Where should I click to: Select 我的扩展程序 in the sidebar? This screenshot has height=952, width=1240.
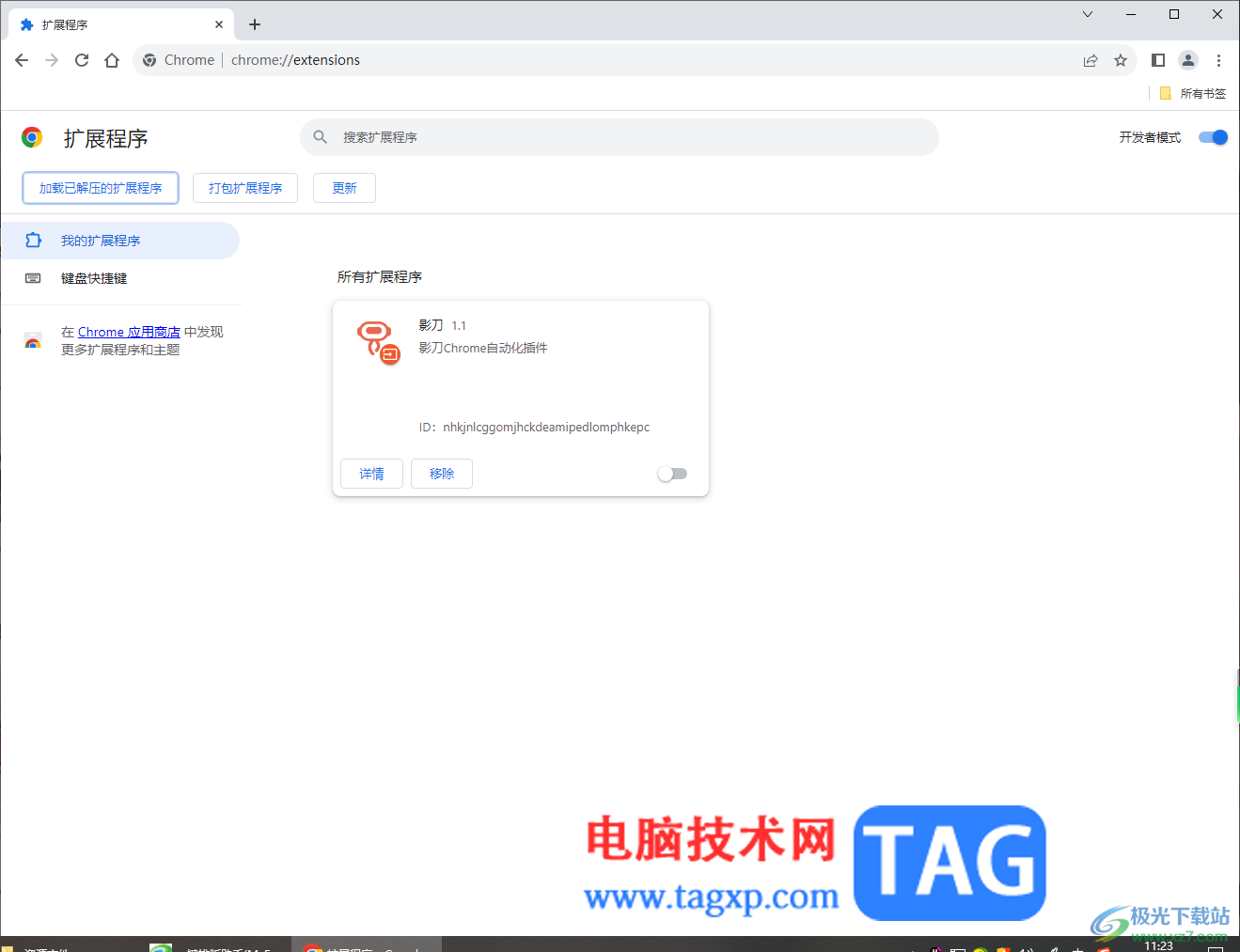(120, 241)
